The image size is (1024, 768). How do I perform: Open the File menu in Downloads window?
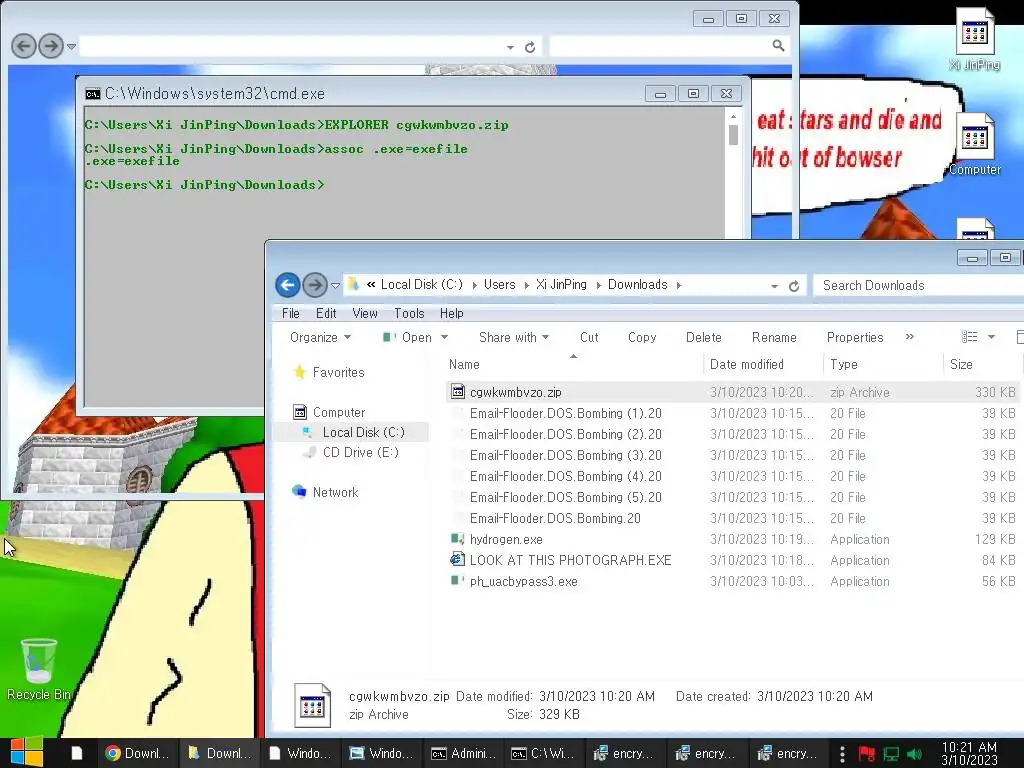click(x=291, y=313)
